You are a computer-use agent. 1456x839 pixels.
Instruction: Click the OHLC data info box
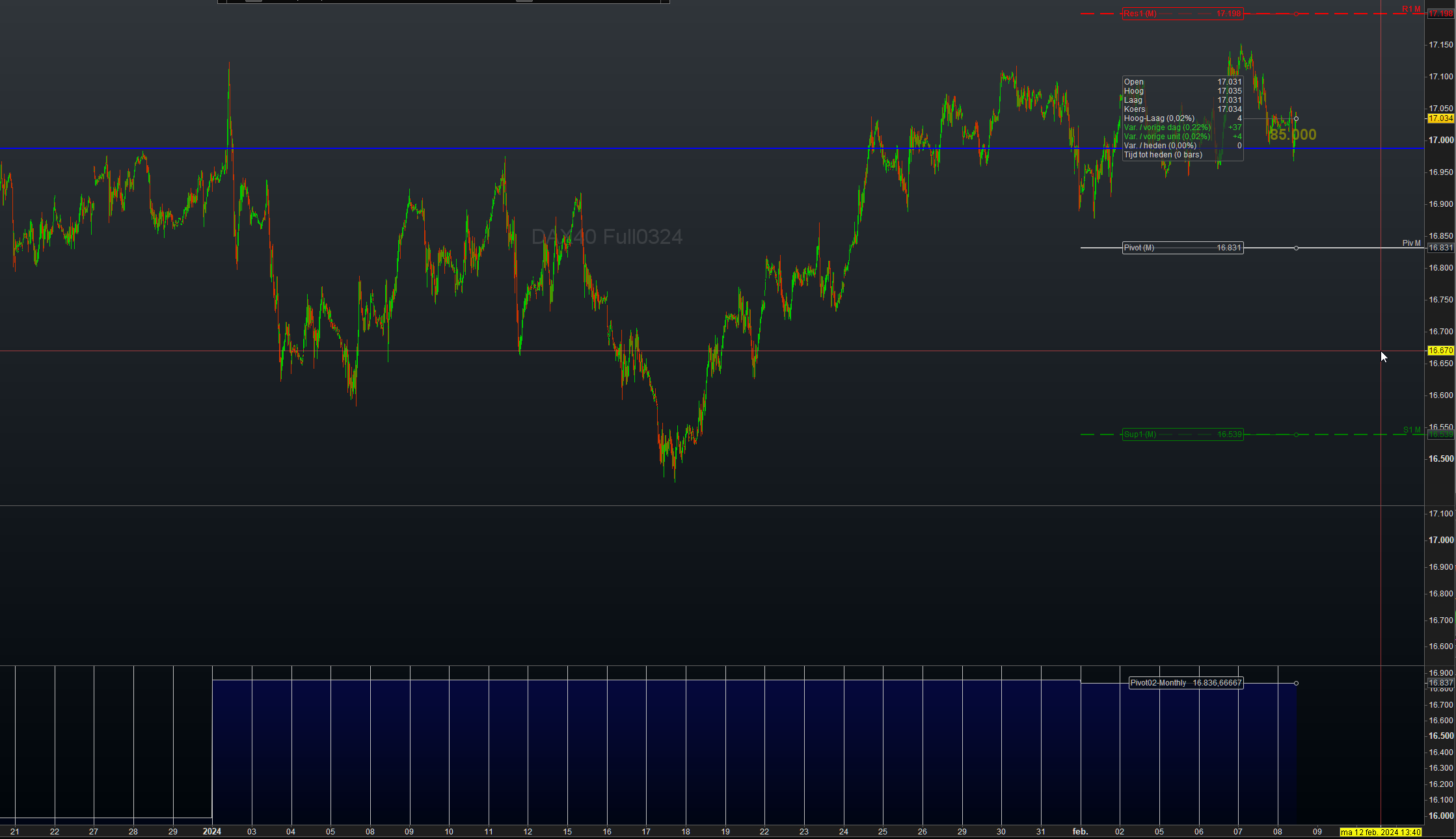1182,118
